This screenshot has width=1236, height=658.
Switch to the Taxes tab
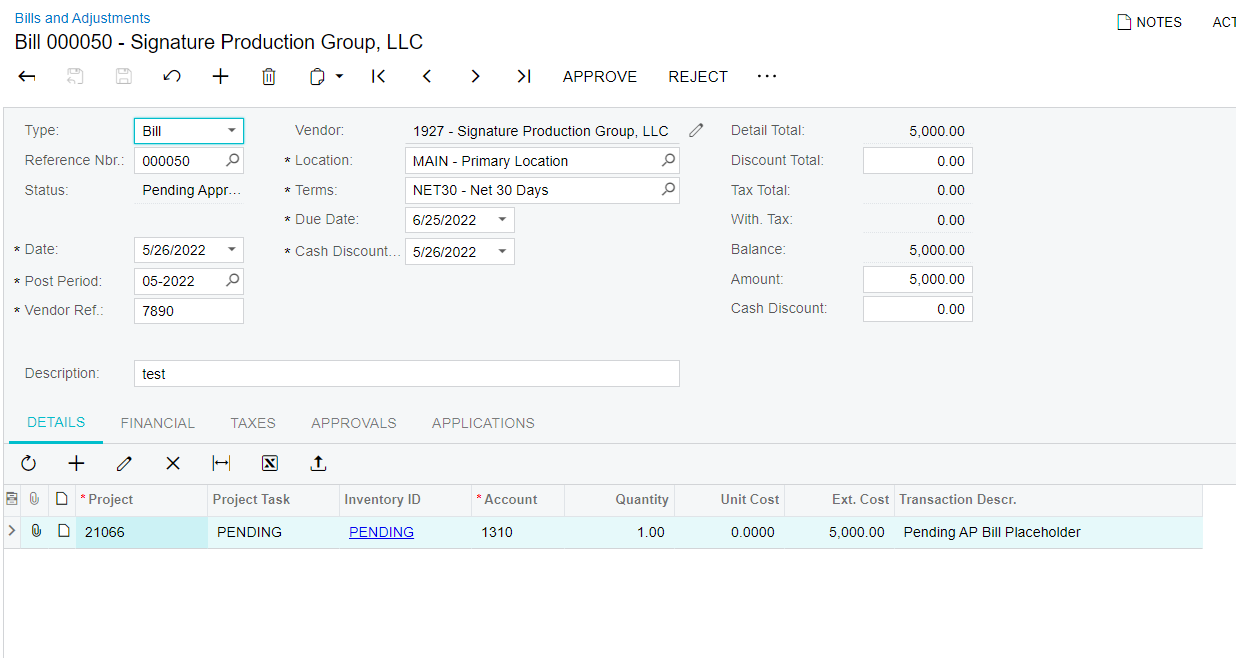pyautogui.click(x=253, y=423)
